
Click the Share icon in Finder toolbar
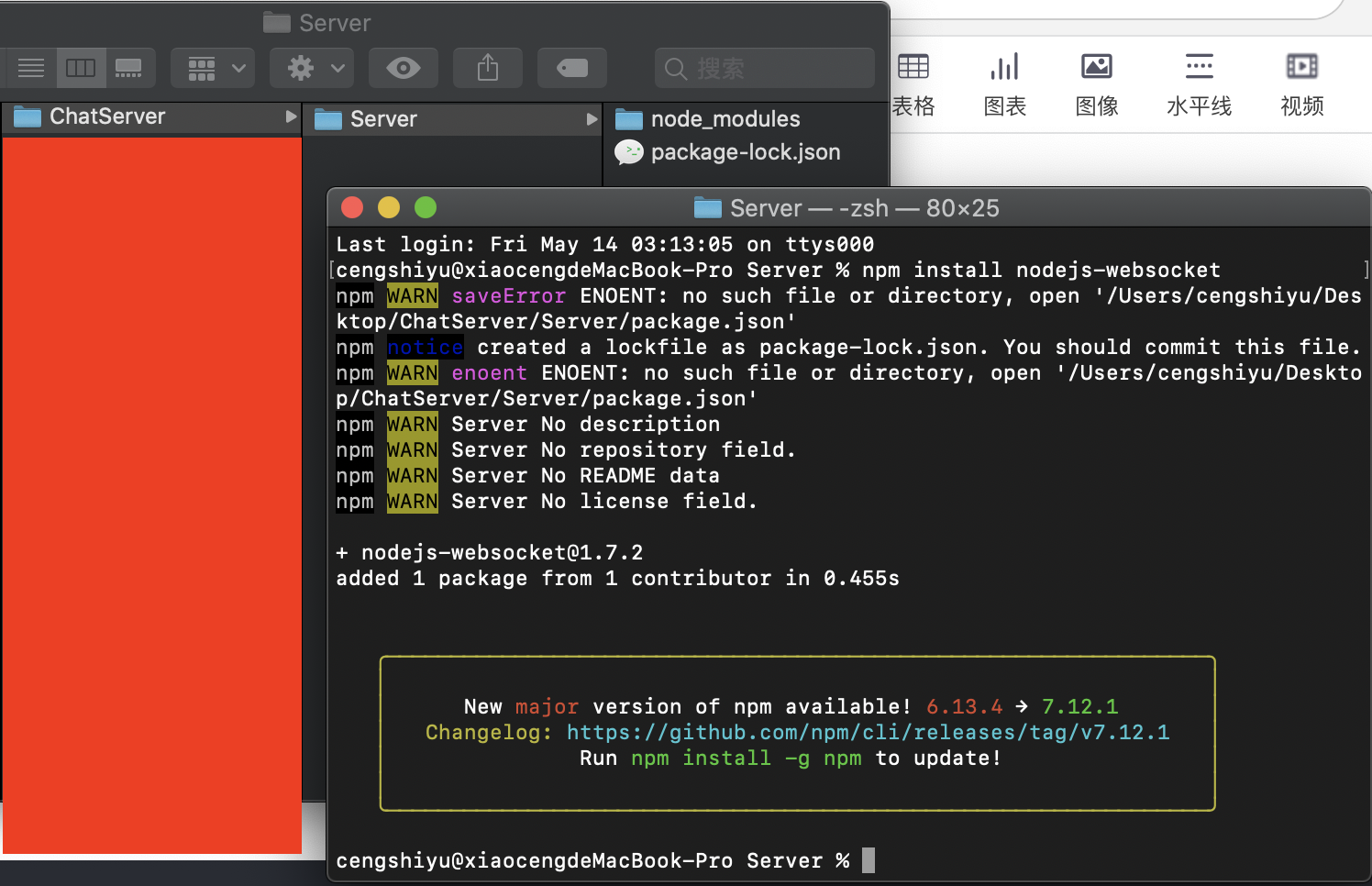coord(487,67)
